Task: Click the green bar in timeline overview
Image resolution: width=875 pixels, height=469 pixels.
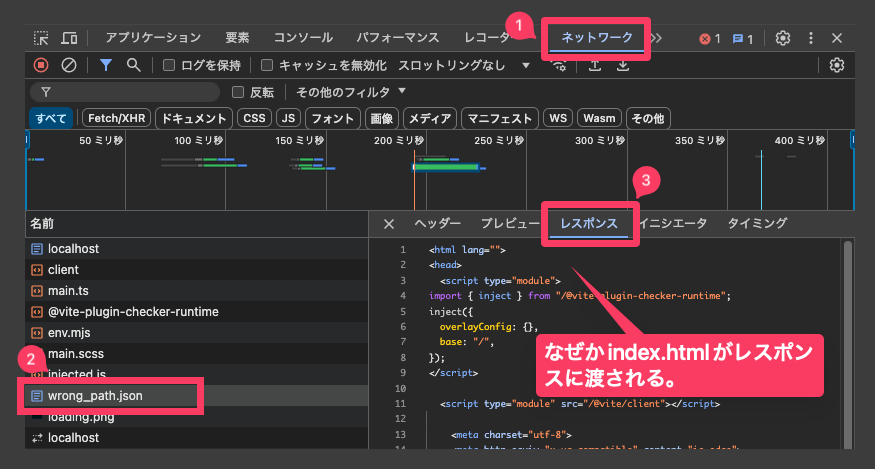Action: click(446, 167)
